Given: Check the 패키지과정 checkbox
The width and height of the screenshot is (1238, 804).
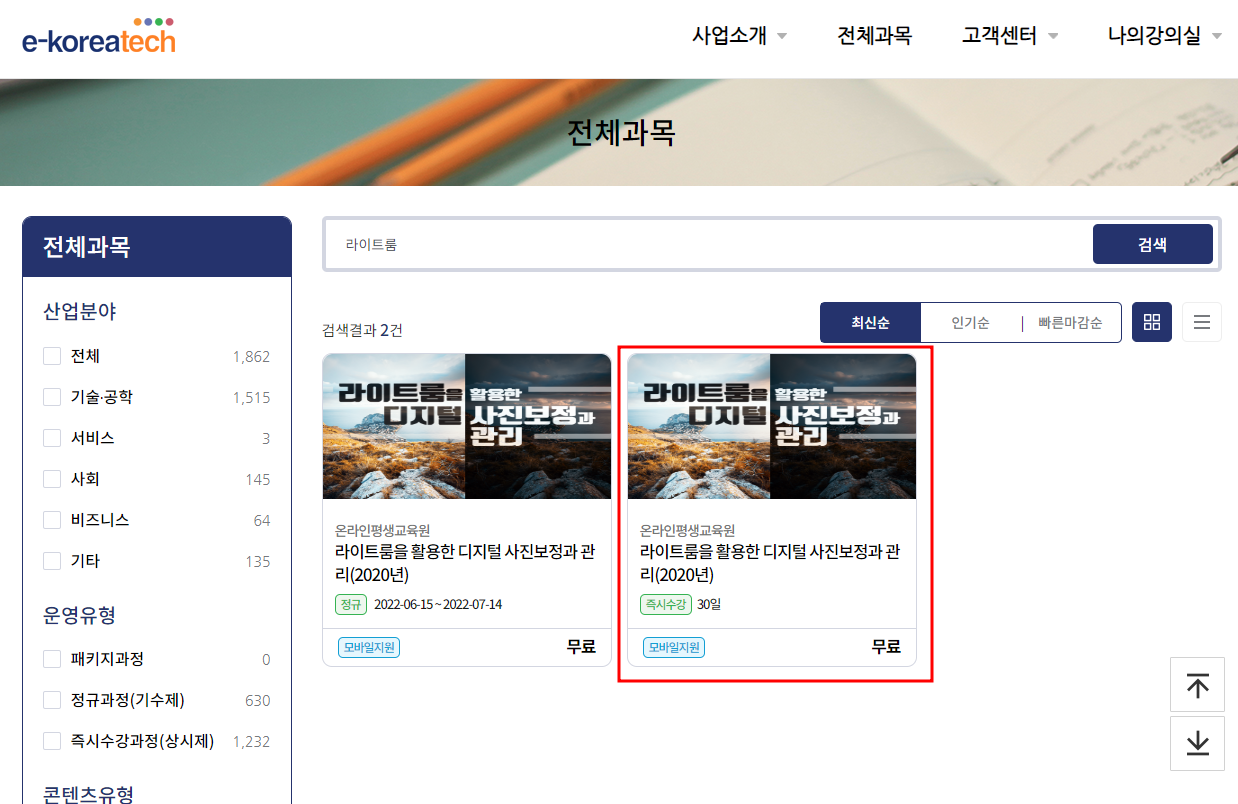Looking at the screenshot, I should 50,659.
